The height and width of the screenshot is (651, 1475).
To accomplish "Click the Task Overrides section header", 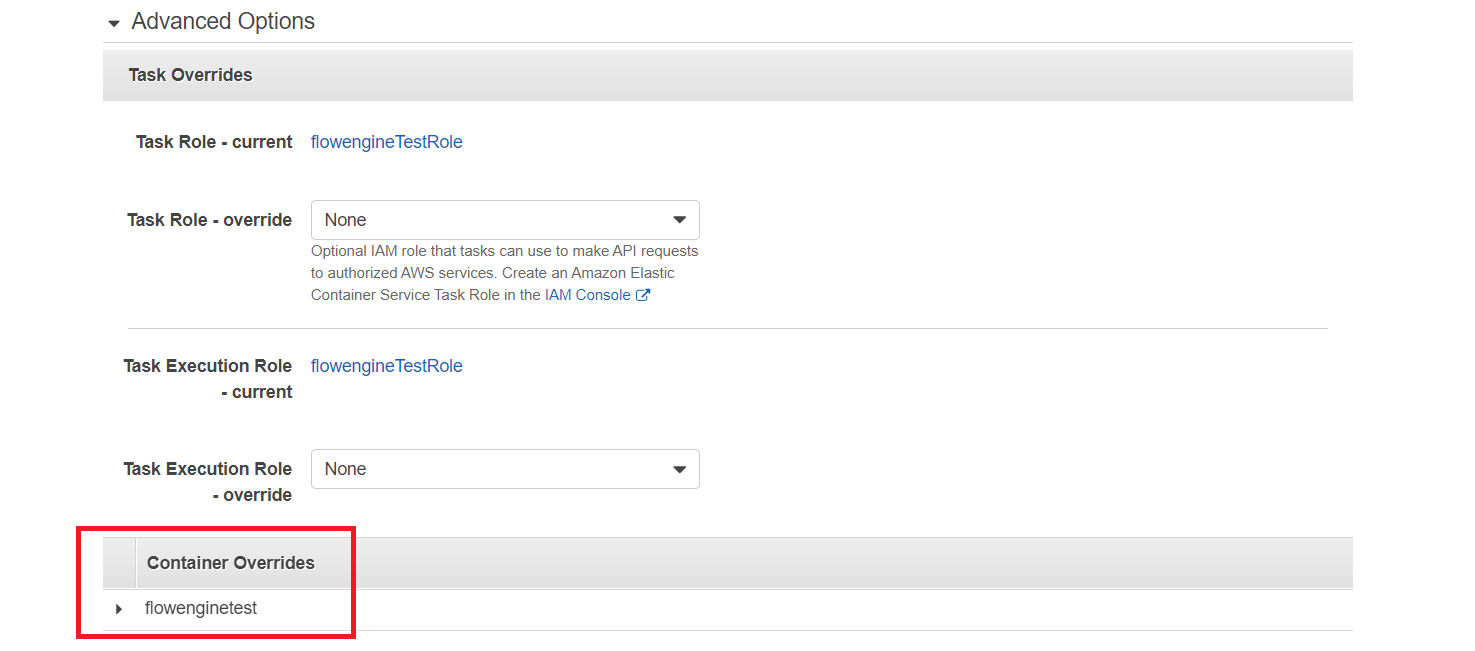I will coord(190,74).
